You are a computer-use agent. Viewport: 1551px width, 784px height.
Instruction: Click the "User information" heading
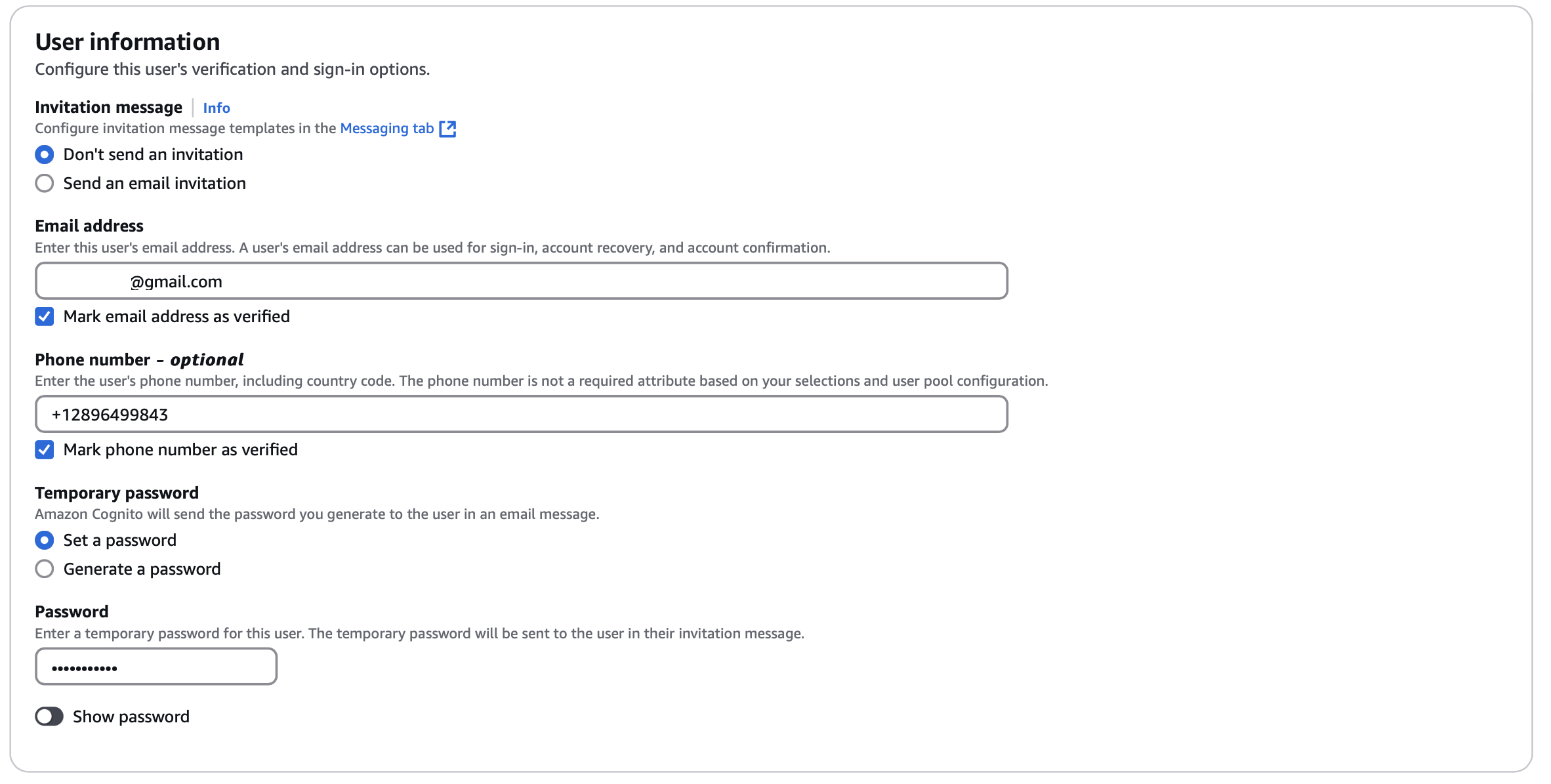point(127,42)
